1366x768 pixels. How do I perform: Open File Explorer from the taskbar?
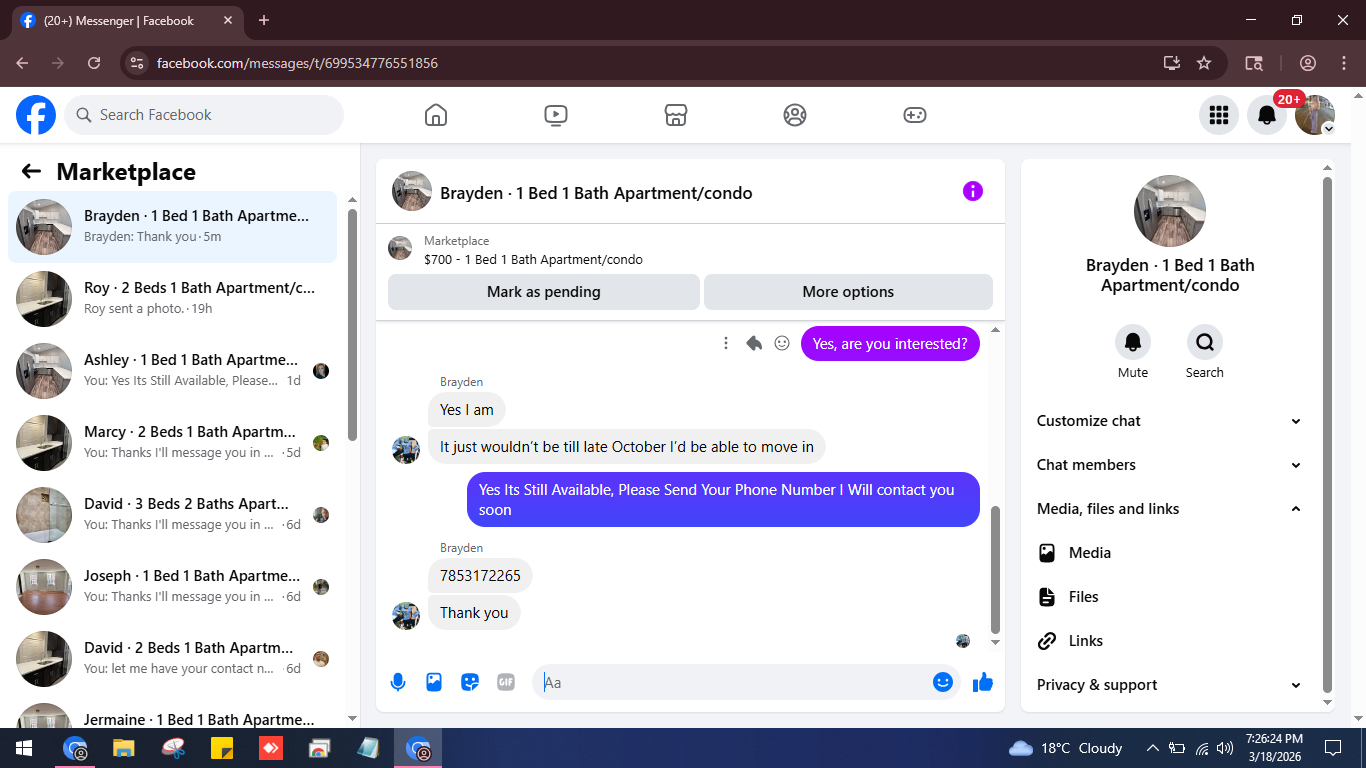pyautogui.click(x=123, y=748)
